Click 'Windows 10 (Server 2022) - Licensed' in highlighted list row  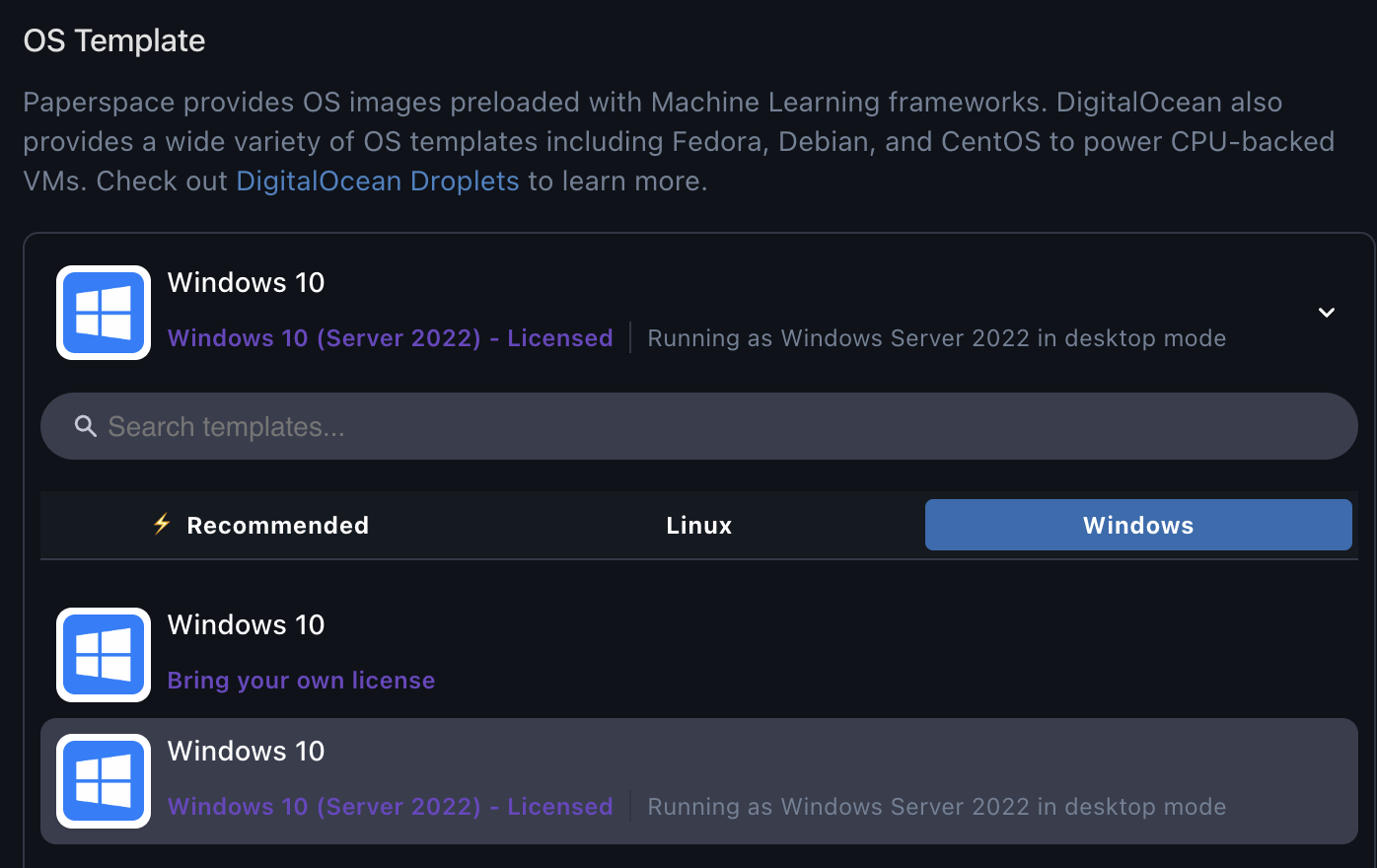point(391,807)
